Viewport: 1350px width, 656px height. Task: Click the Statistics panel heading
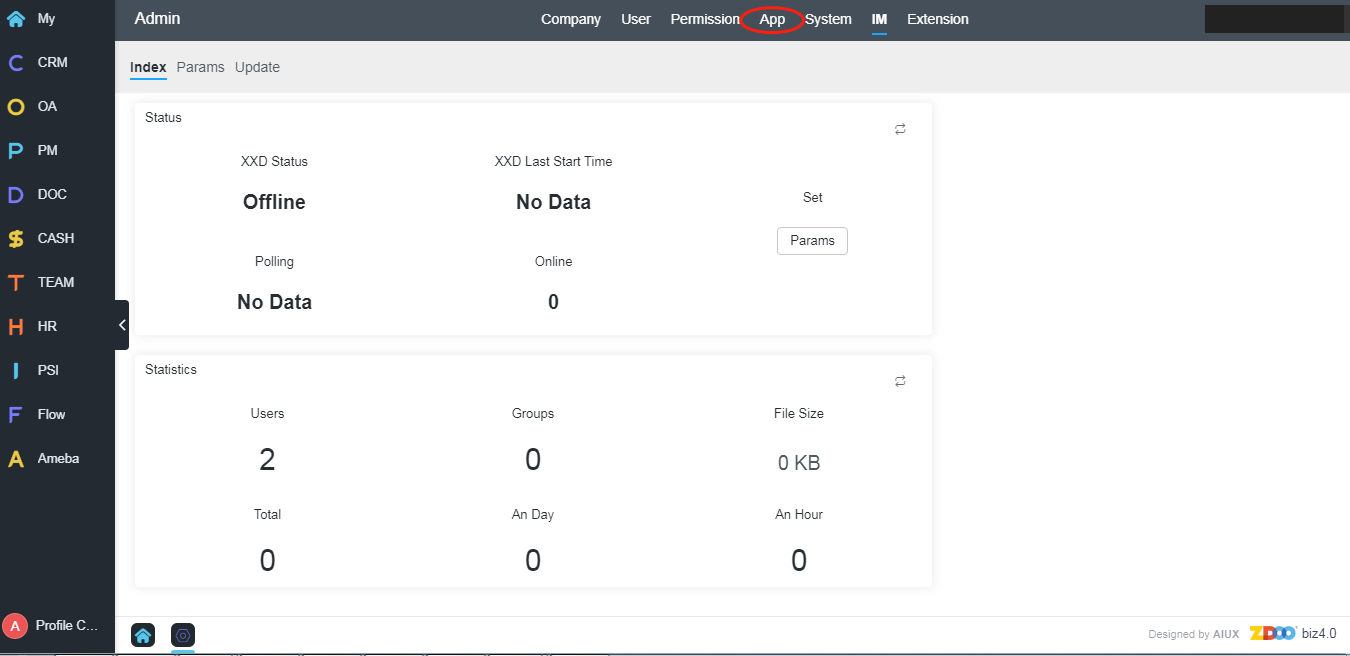[x=171, y=369]
